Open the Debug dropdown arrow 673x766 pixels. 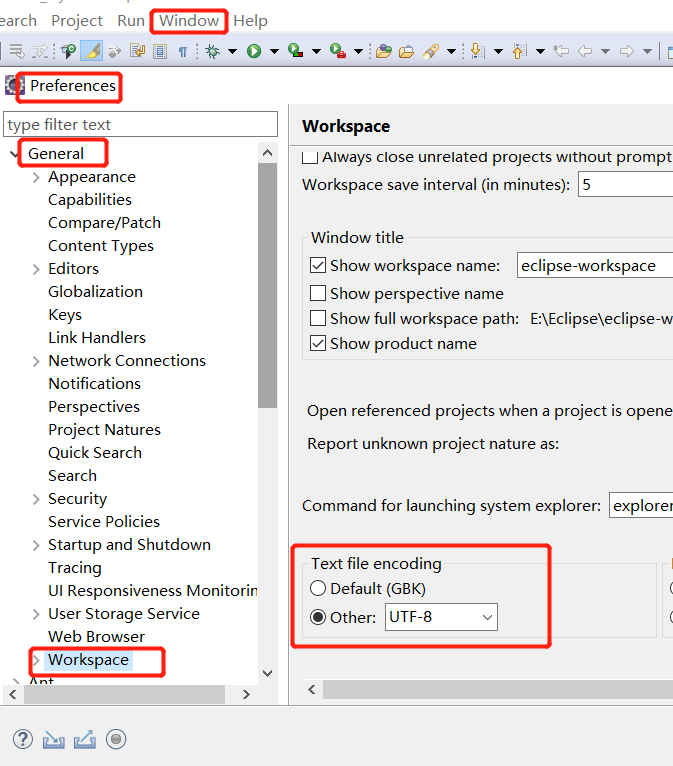(x=232, y=51)
